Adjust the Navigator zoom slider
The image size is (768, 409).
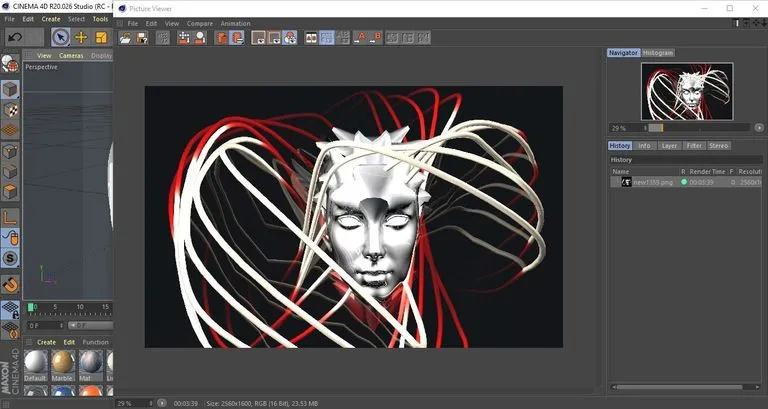tap(698, 128)
